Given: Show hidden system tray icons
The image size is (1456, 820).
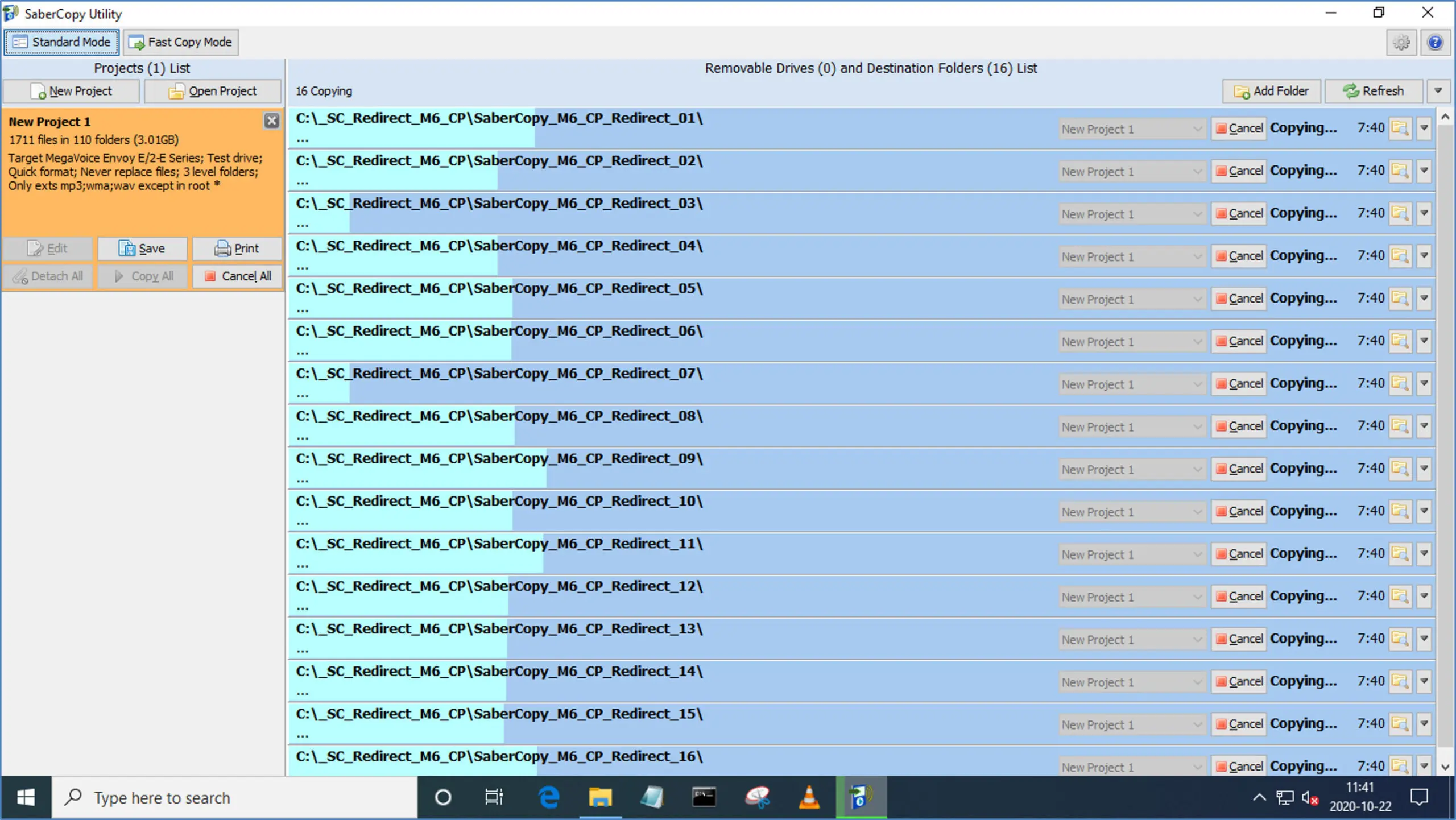Looking at the screenshot, I should tap(1259, 798).
